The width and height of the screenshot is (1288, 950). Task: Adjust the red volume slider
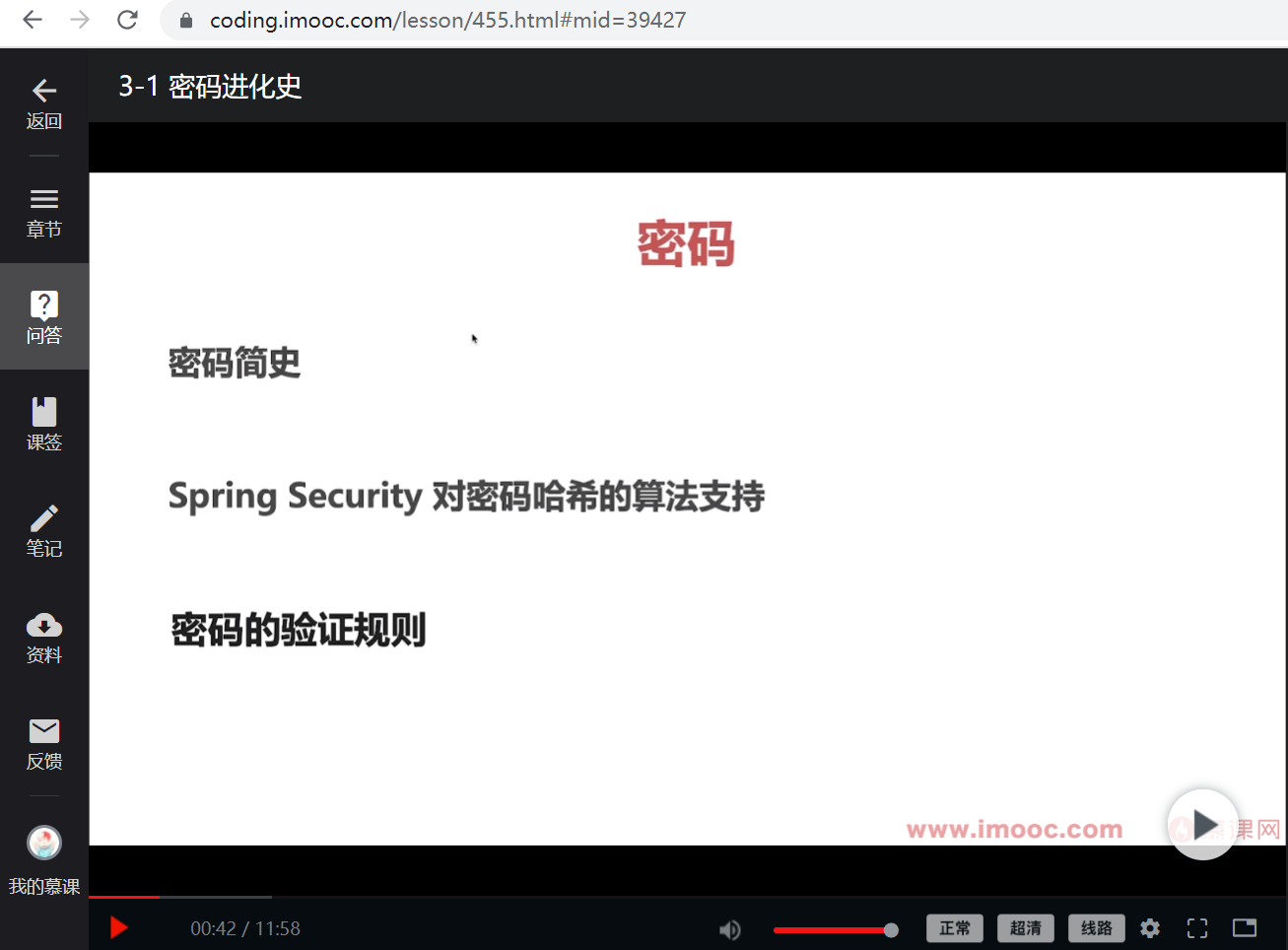[835, 930]
